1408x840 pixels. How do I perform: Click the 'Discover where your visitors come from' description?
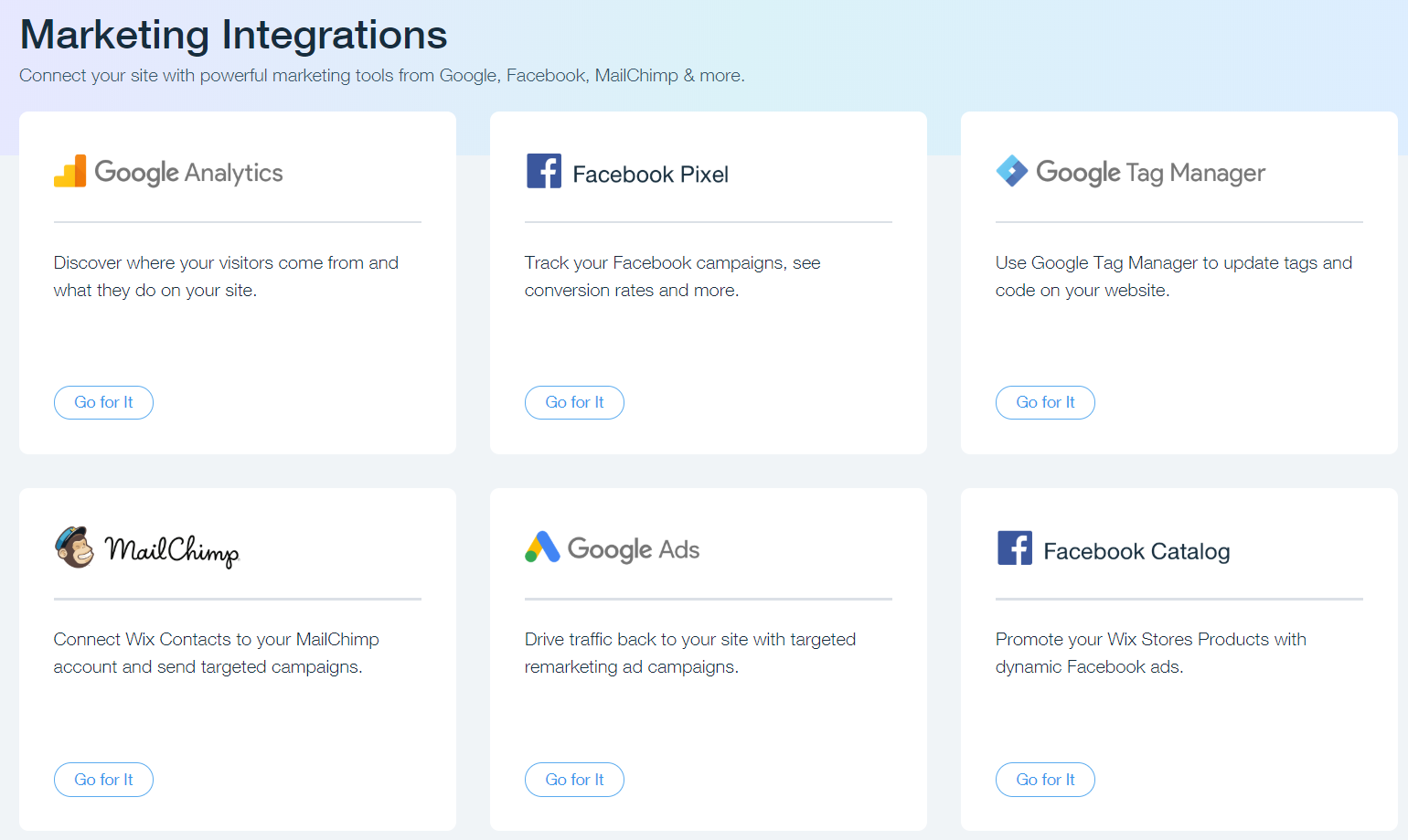coord(226,276)
